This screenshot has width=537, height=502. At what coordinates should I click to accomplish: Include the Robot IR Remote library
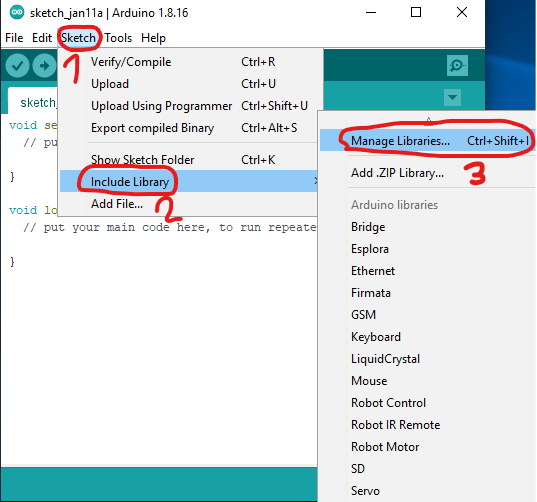[x=427, y=425]
